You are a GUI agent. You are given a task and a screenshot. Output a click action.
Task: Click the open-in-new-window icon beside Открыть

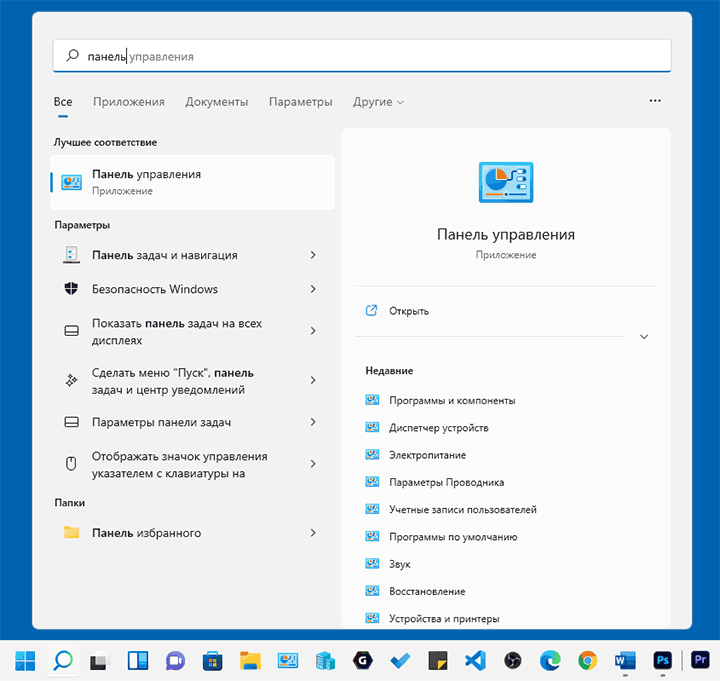[x=371, y=311]
